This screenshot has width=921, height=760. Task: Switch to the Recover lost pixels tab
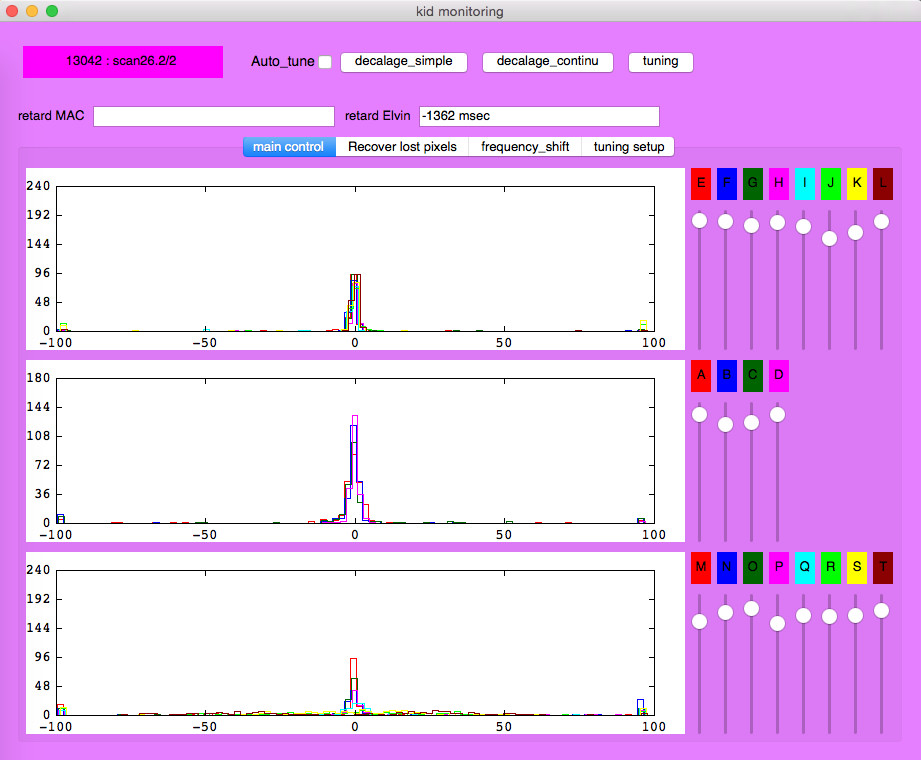[402, 147]
